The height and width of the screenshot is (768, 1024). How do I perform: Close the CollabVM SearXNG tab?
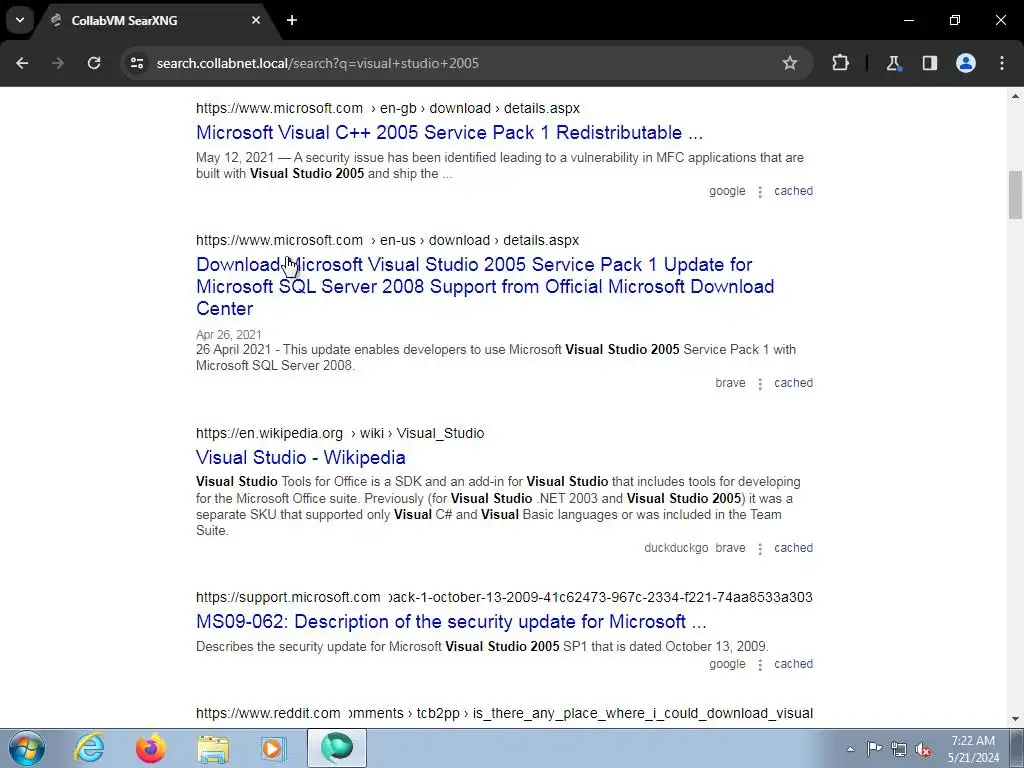256,20
